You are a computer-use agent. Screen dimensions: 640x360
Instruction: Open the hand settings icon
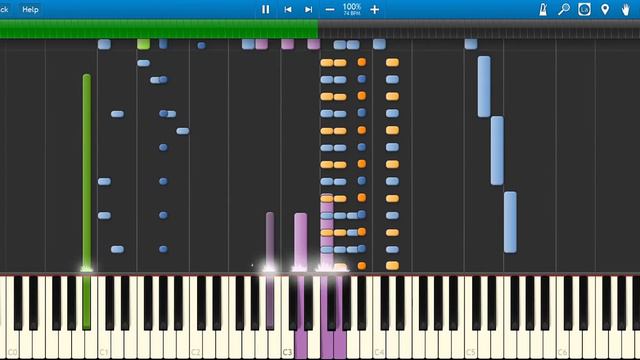tap(626, 9)
